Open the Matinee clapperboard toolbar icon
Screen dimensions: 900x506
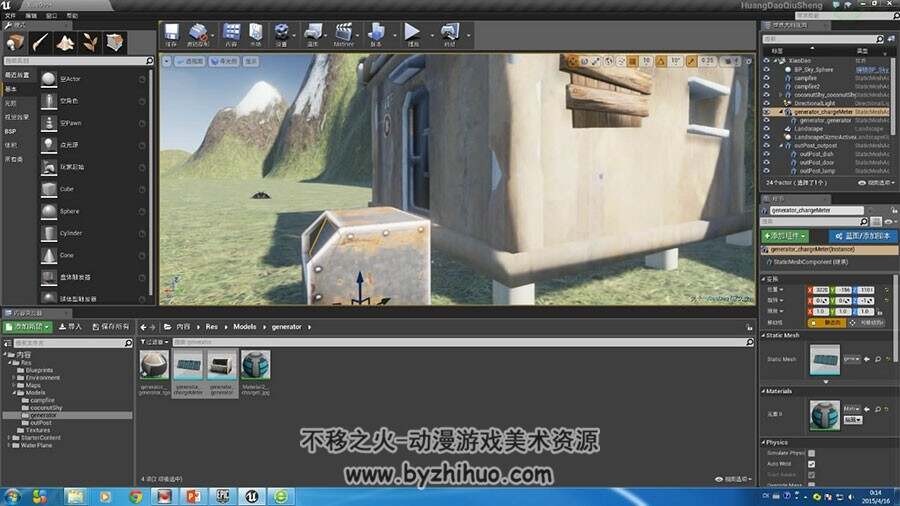click(x=343, y=34)
